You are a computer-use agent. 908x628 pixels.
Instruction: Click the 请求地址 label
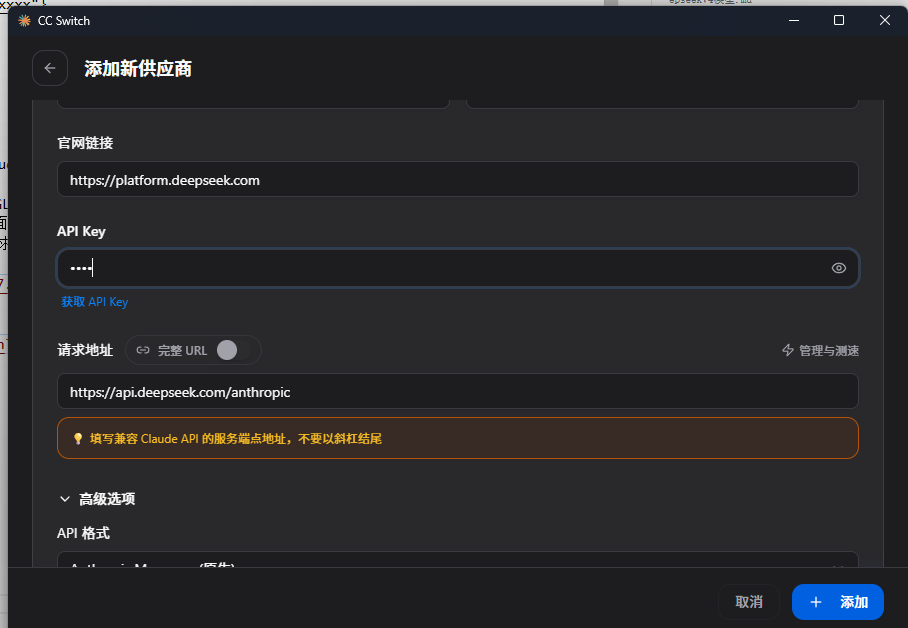(85, 350)
